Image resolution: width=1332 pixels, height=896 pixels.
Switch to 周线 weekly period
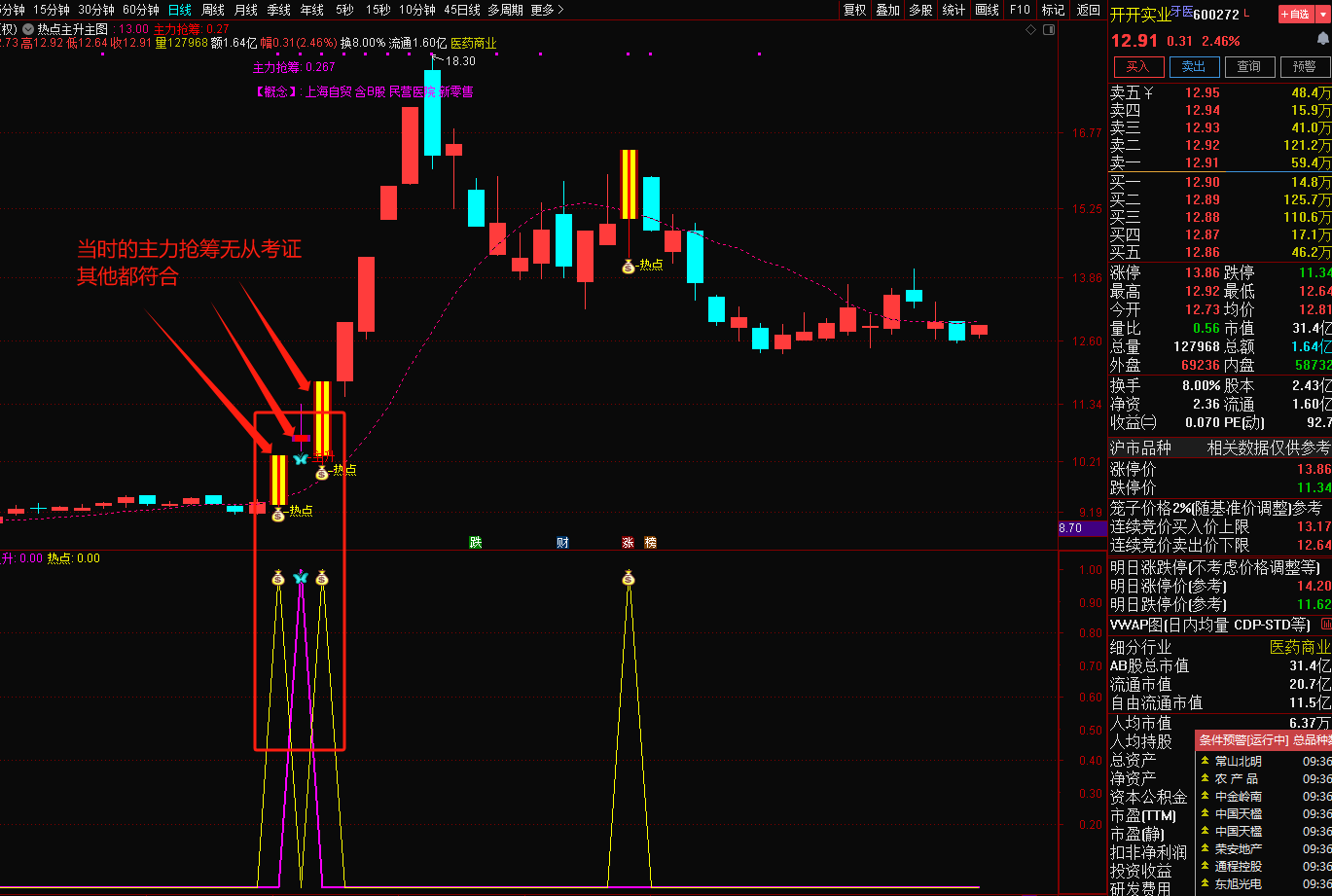213,10
